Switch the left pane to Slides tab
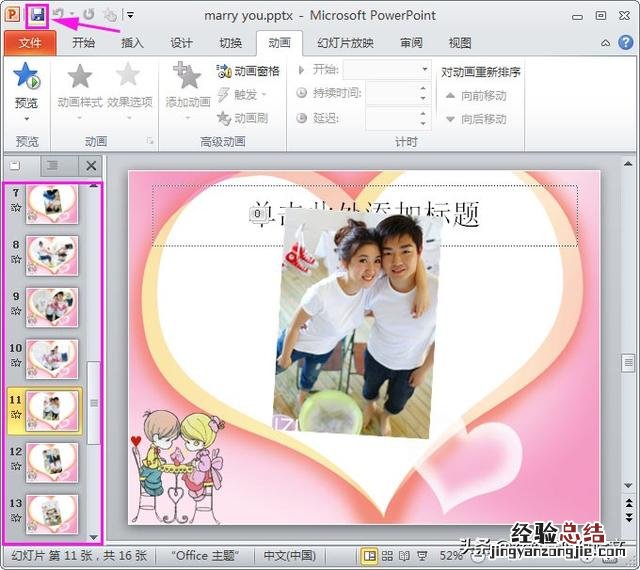 pyautogui.click(x=15, y=166)
